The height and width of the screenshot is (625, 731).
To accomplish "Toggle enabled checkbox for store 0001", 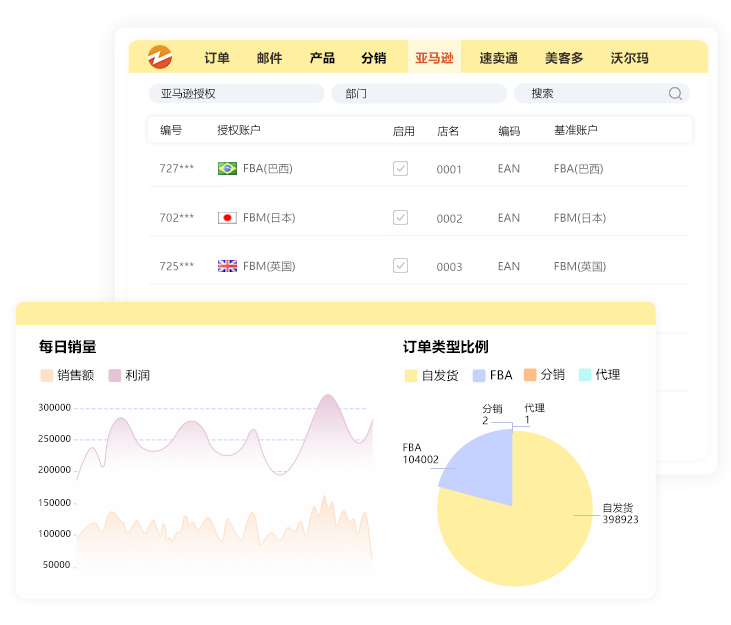I will click(x=400, y=169).
